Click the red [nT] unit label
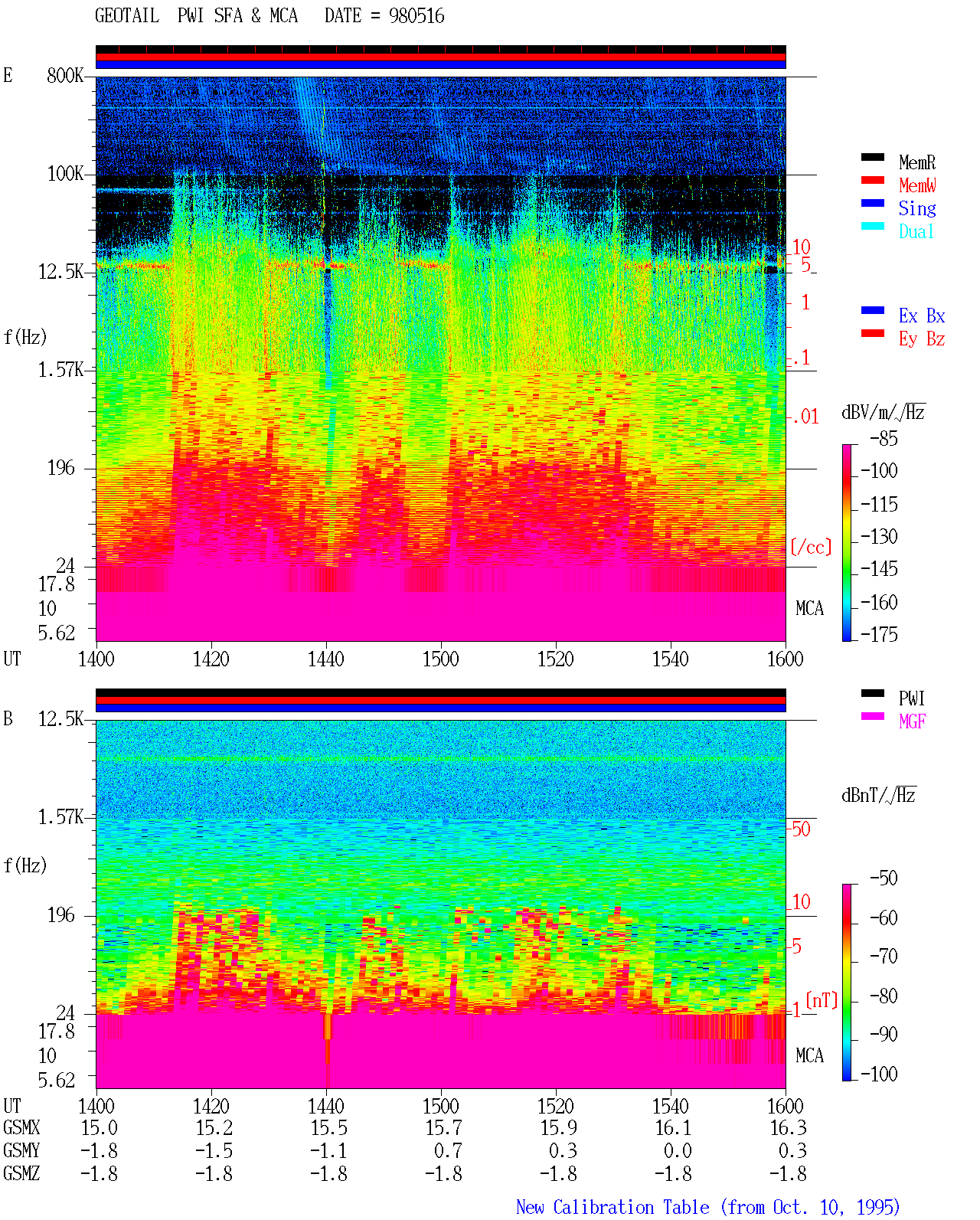This screenshot has width=980, height=1220. [x=822, y=1000]
